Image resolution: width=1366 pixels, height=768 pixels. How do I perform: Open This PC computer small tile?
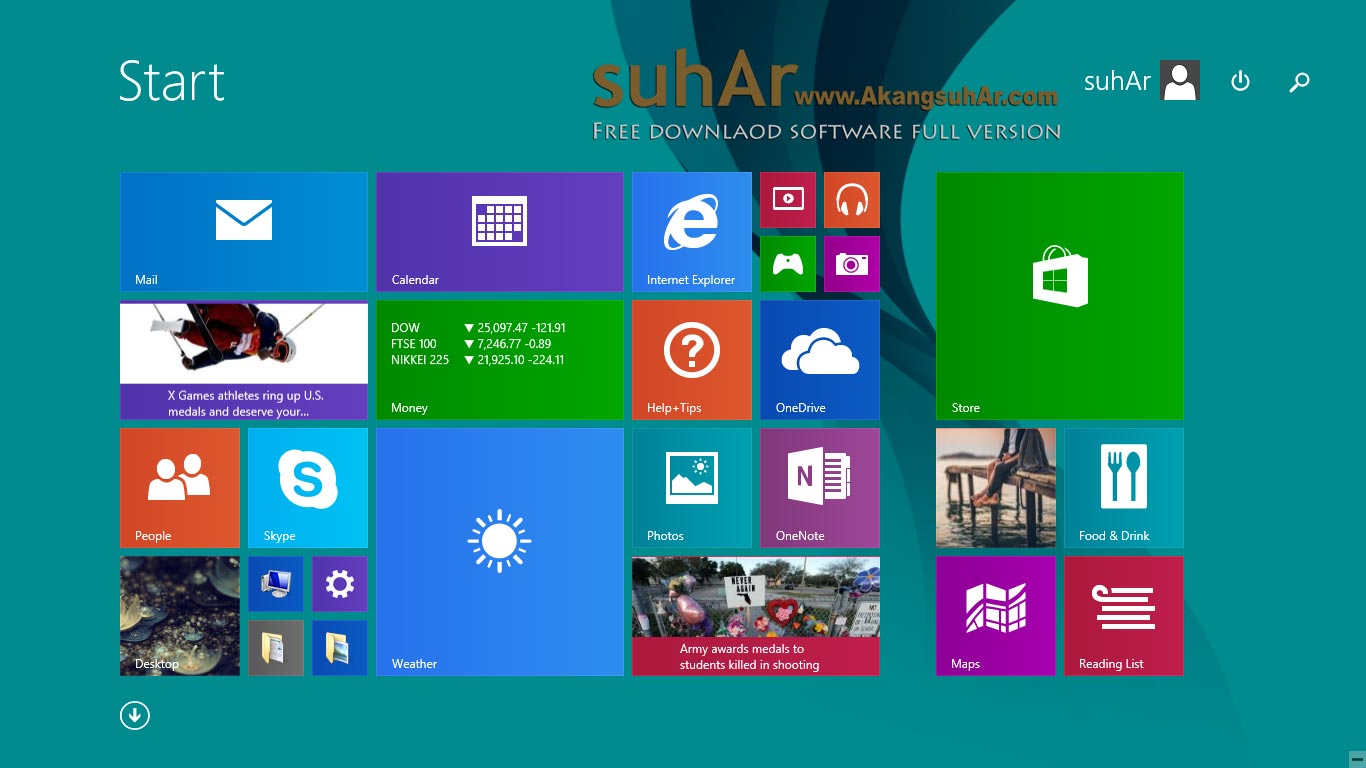tap(276, 584)
